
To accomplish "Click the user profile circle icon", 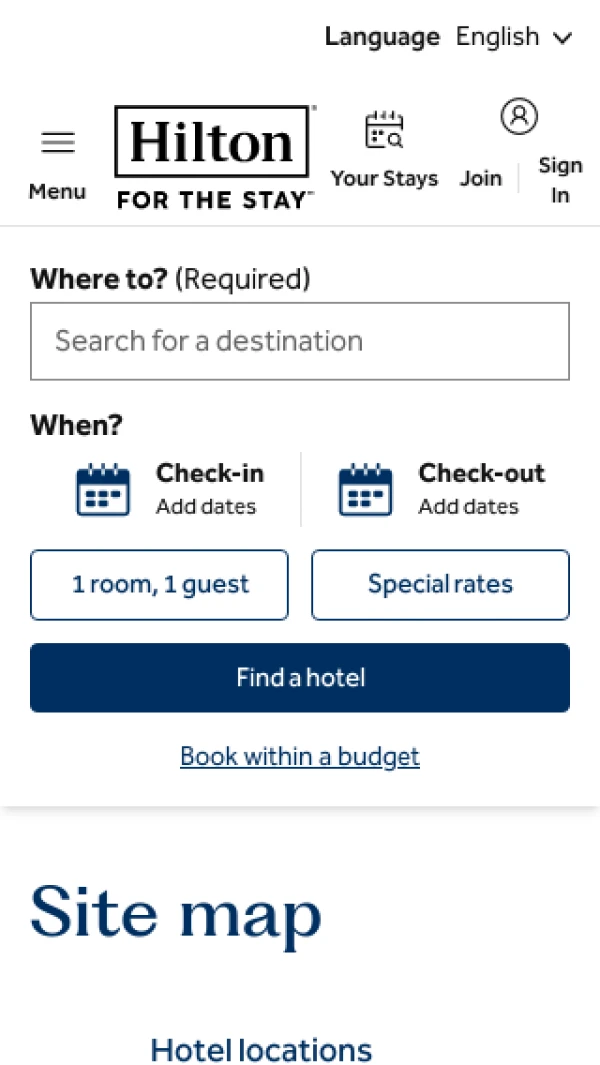I will [519, 117].
